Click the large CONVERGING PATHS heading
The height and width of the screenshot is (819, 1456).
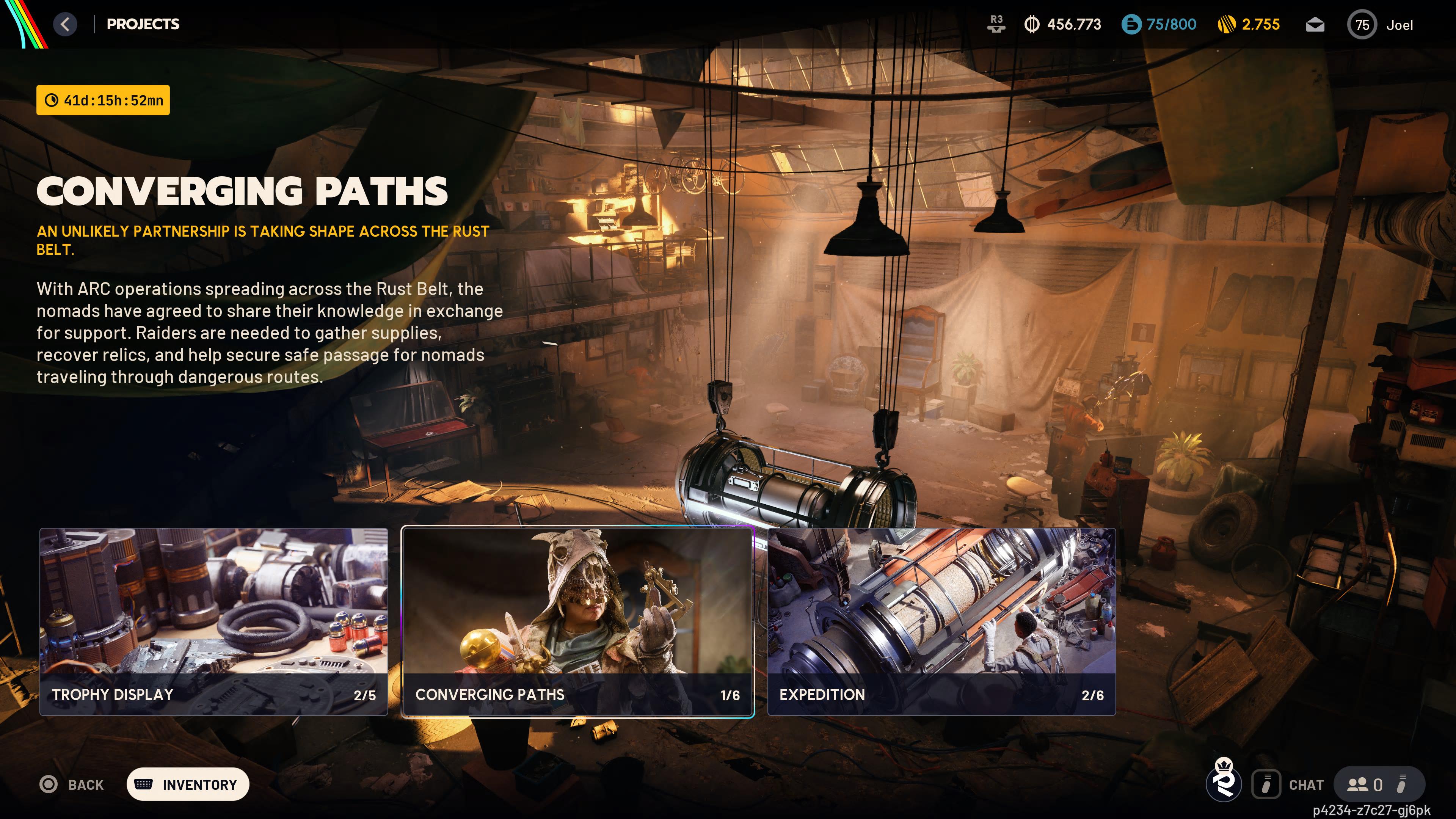pos(242,191)
